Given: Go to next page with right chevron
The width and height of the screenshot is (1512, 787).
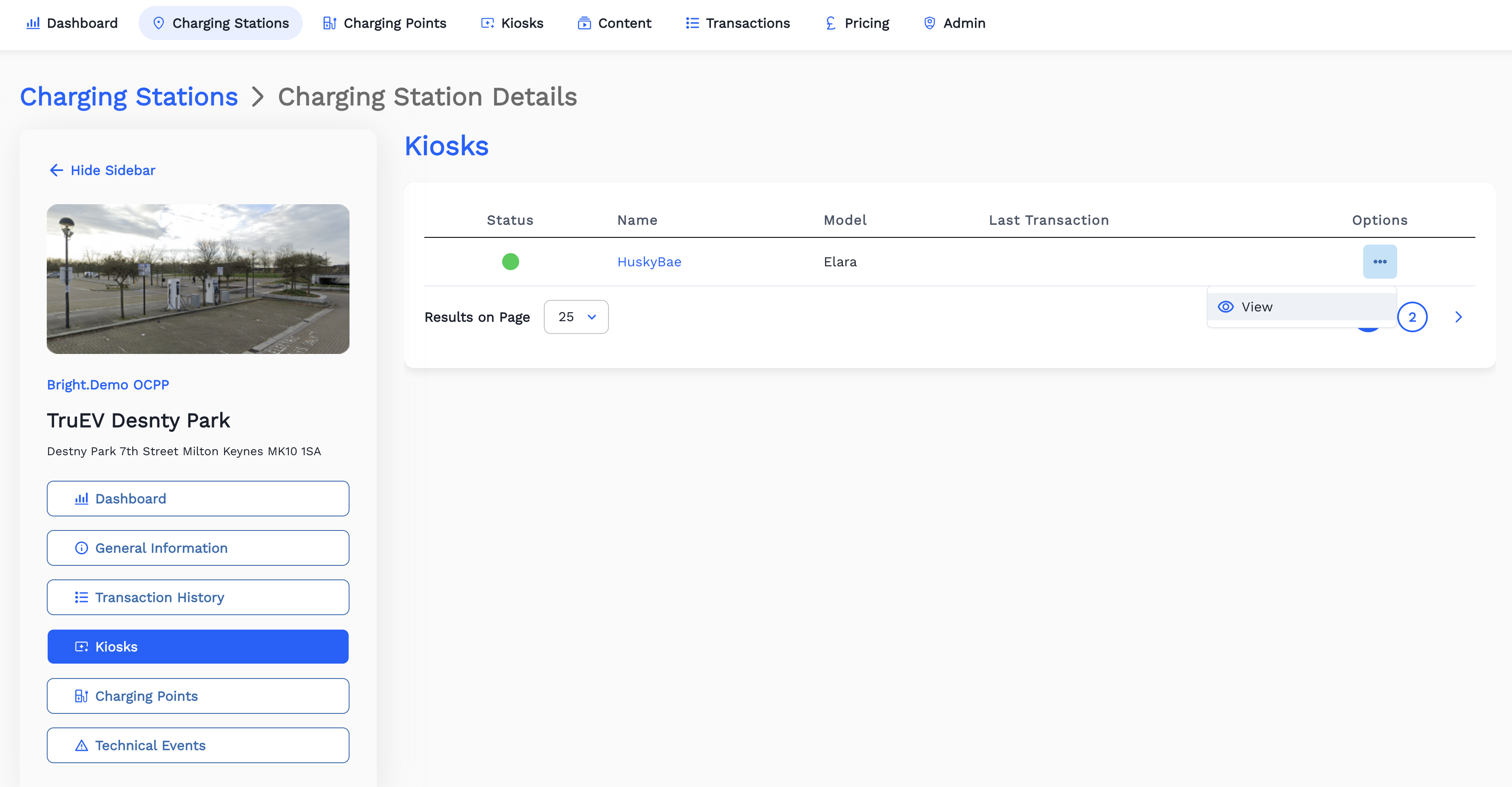Looking at the screenshot, I should pyautogui.click(x=1458, y=317).
